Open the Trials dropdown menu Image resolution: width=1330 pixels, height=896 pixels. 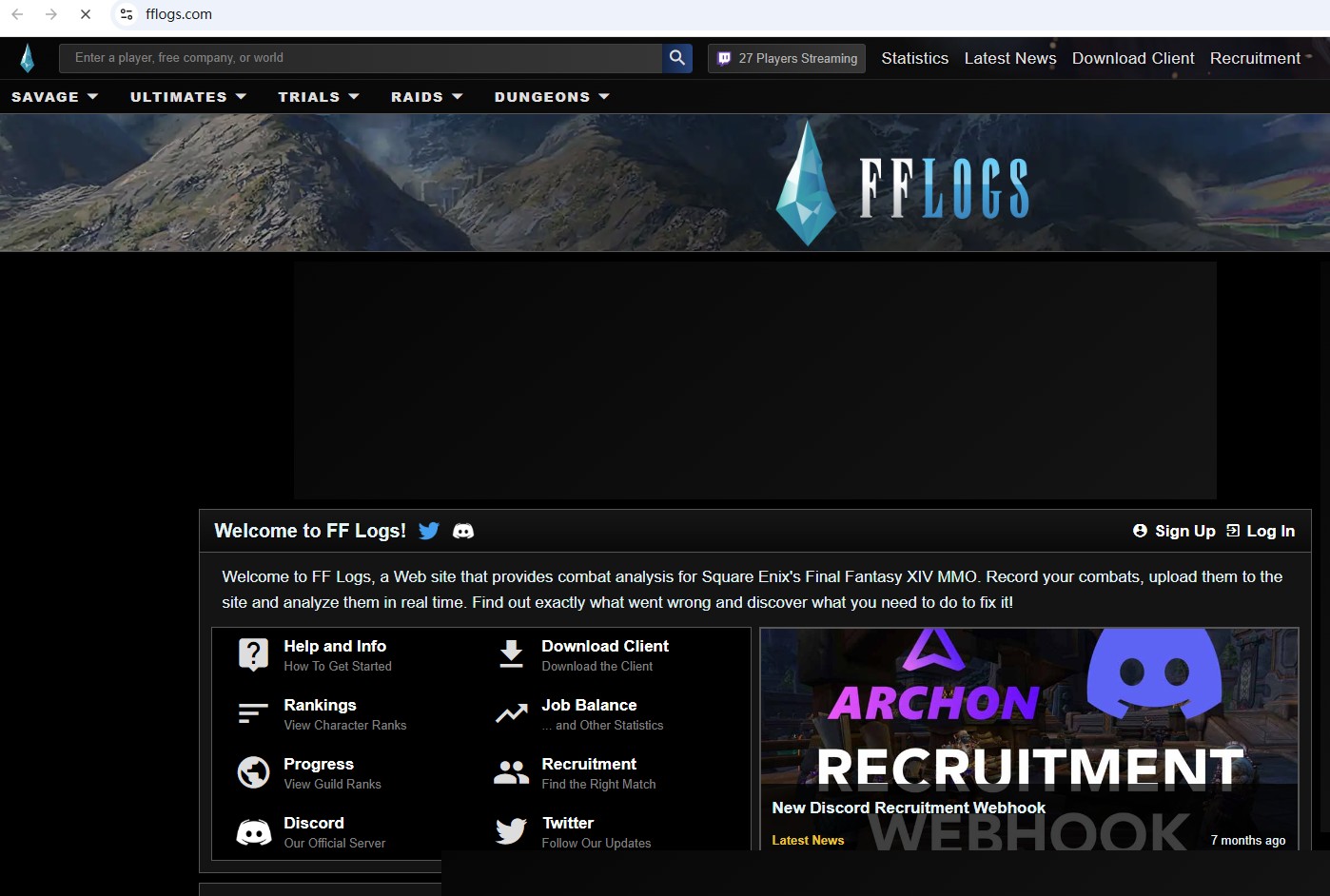[x=318, y=97]
